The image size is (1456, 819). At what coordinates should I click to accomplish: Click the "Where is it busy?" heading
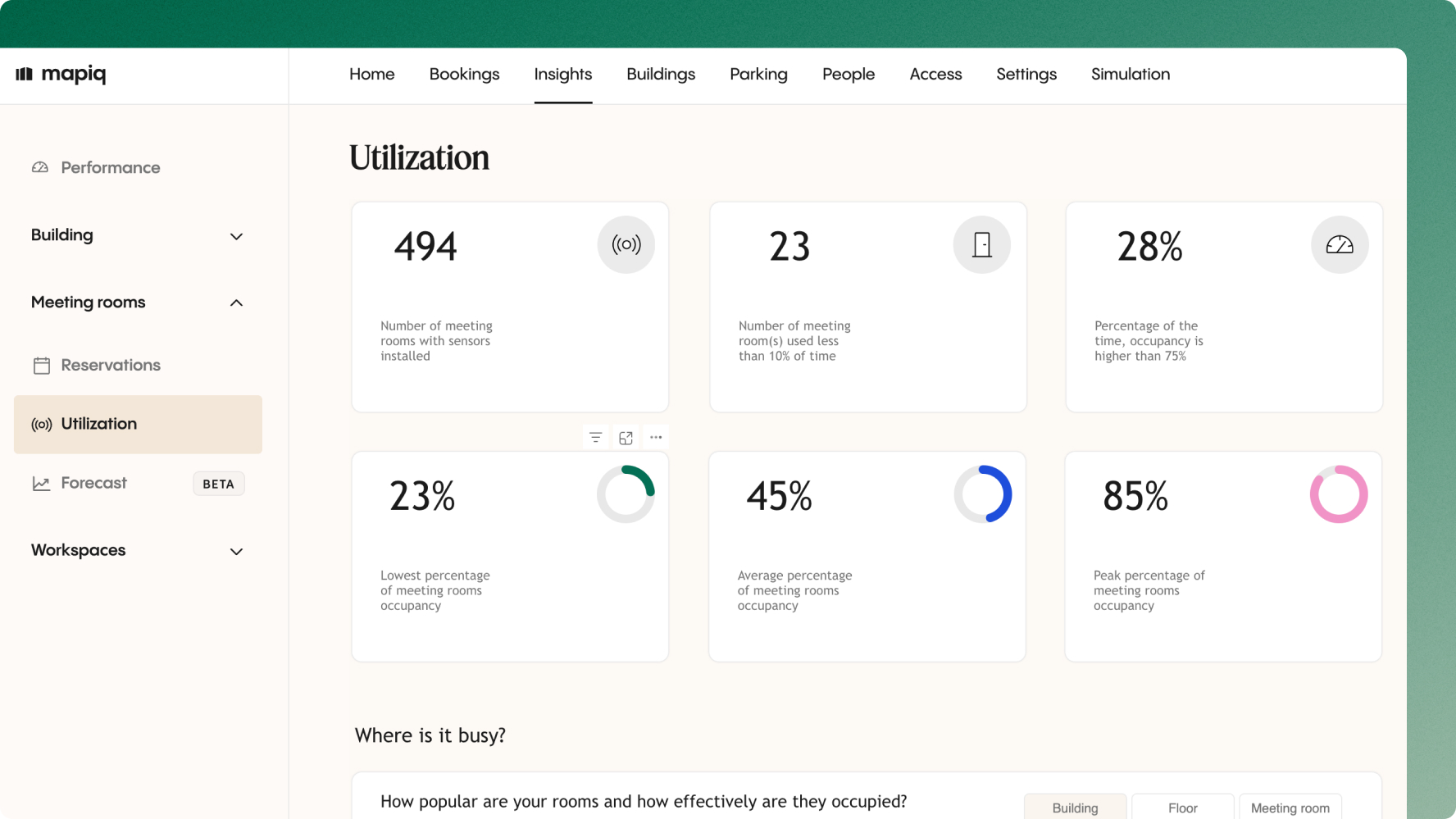pyautogui.click(x=430, y=735)
